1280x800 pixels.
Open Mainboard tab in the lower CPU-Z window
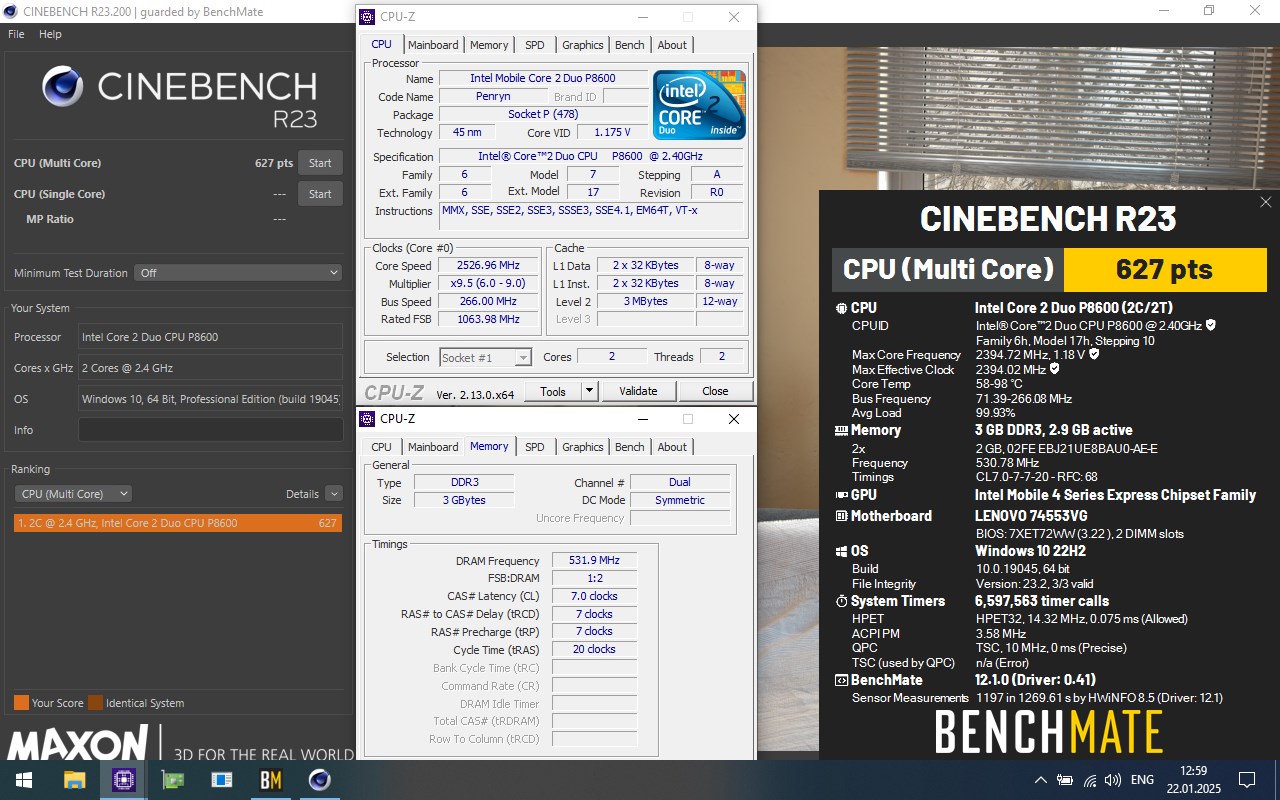[x=433, y=447]
